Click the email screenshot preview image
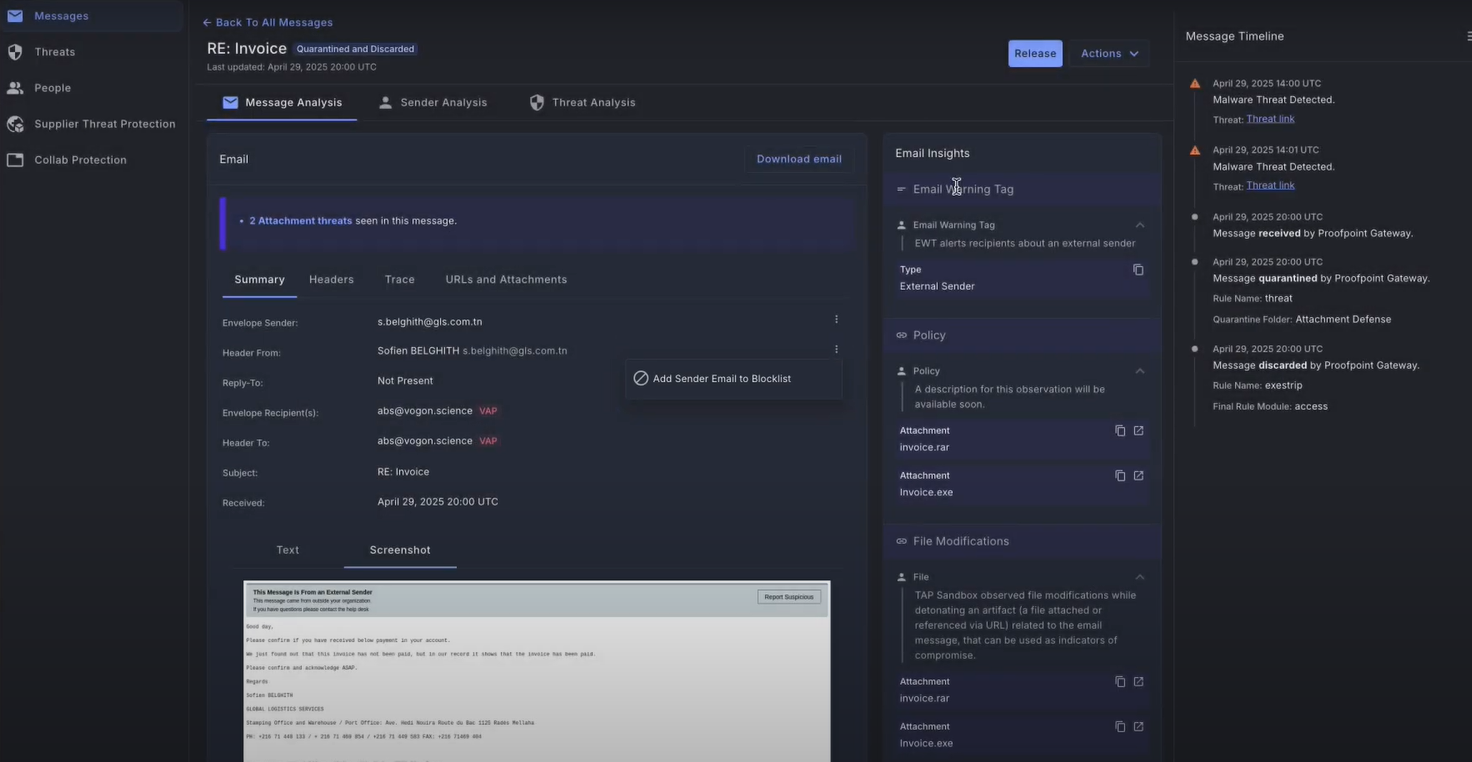Screen dimensions: 1472x762 pyautogui.click(x=536, y=670)
